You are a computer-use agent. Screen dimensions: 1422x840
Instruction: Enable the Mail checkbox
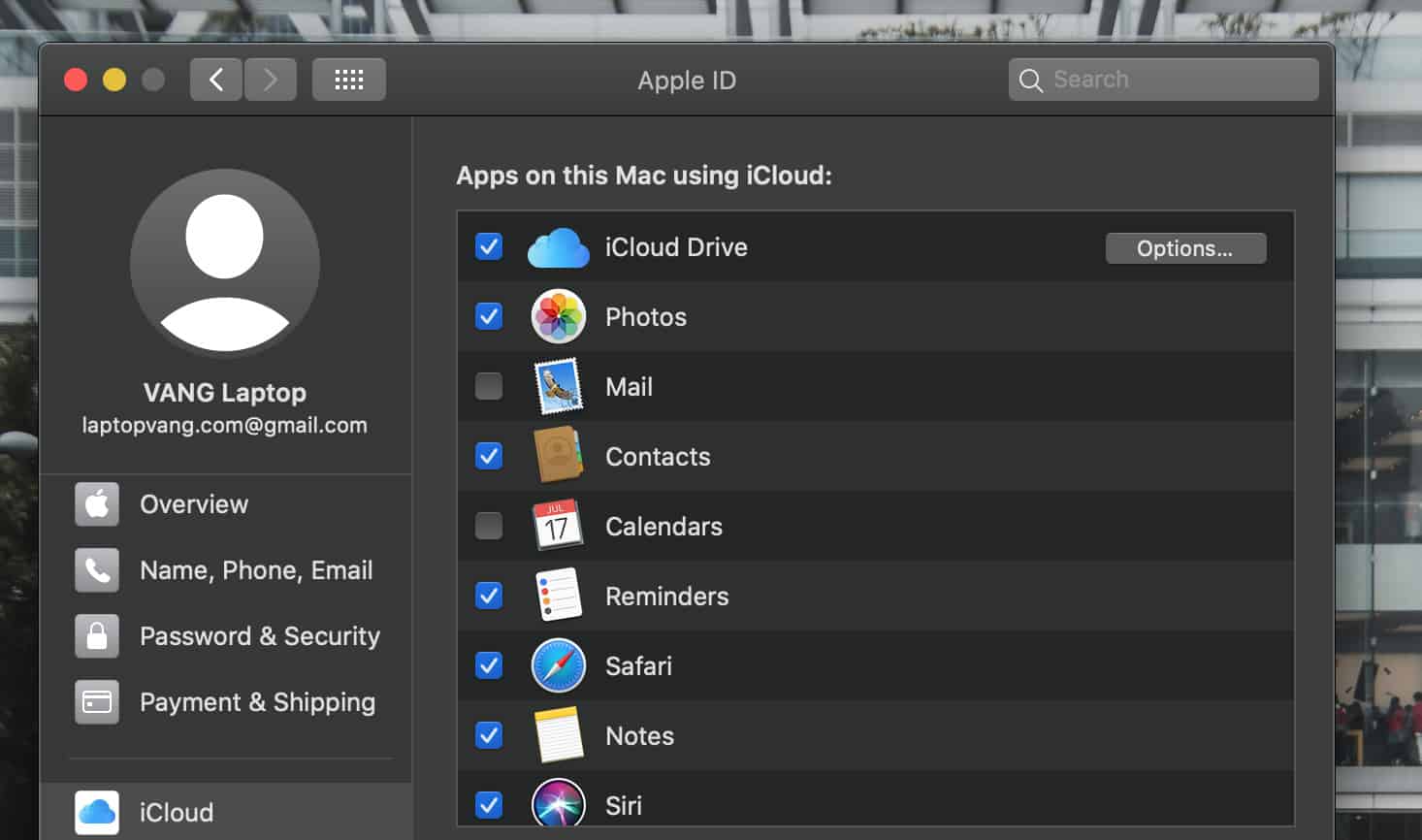pyautogui.click(x=489, y=386)
